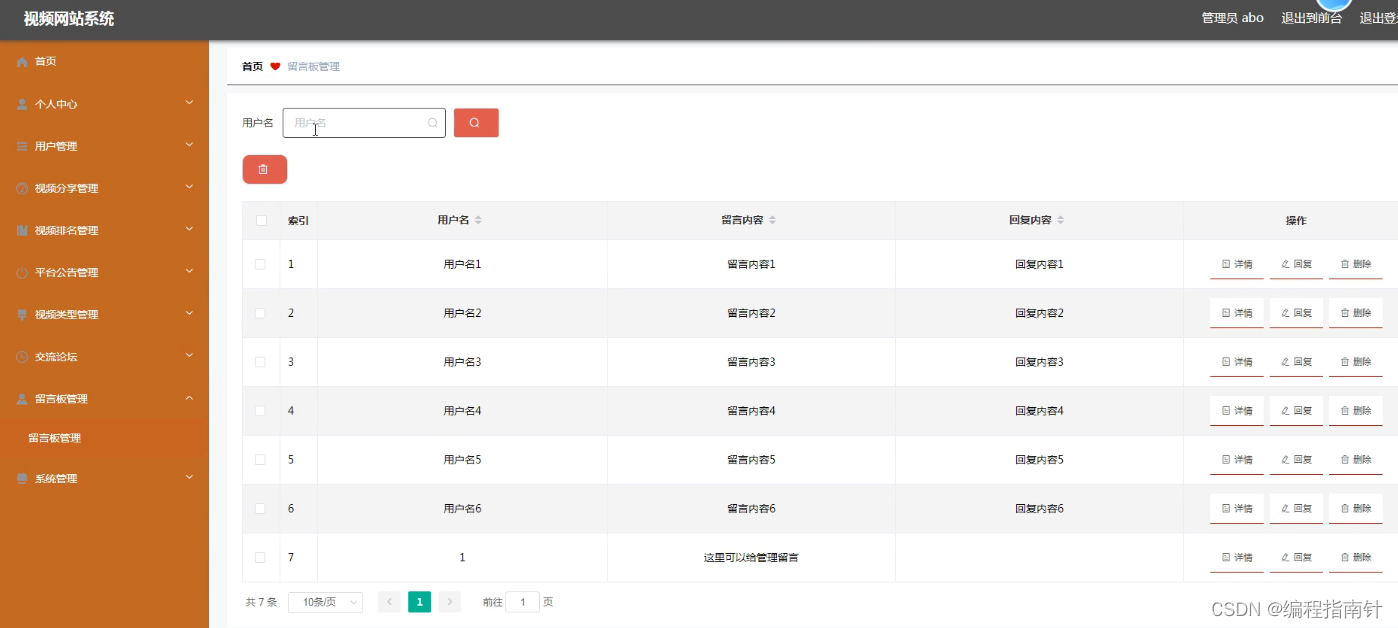Expand the 用户管理 menu chevron
The width and height of the screenshot is (1398, 628).
coord(189,144)
